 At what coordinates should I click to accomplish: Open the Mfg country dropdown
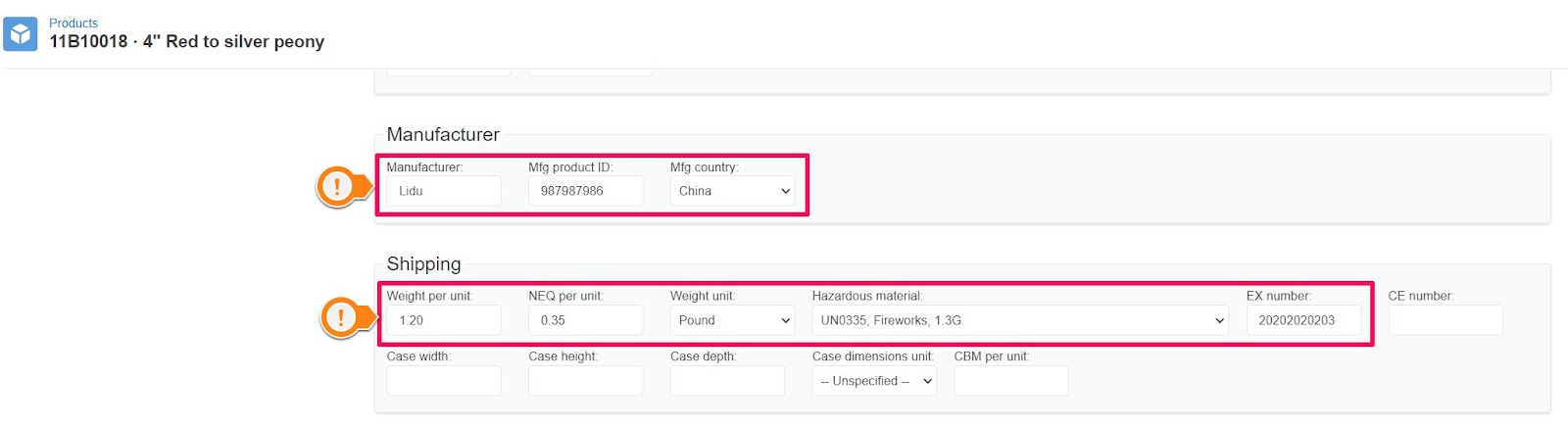[734, 191]
